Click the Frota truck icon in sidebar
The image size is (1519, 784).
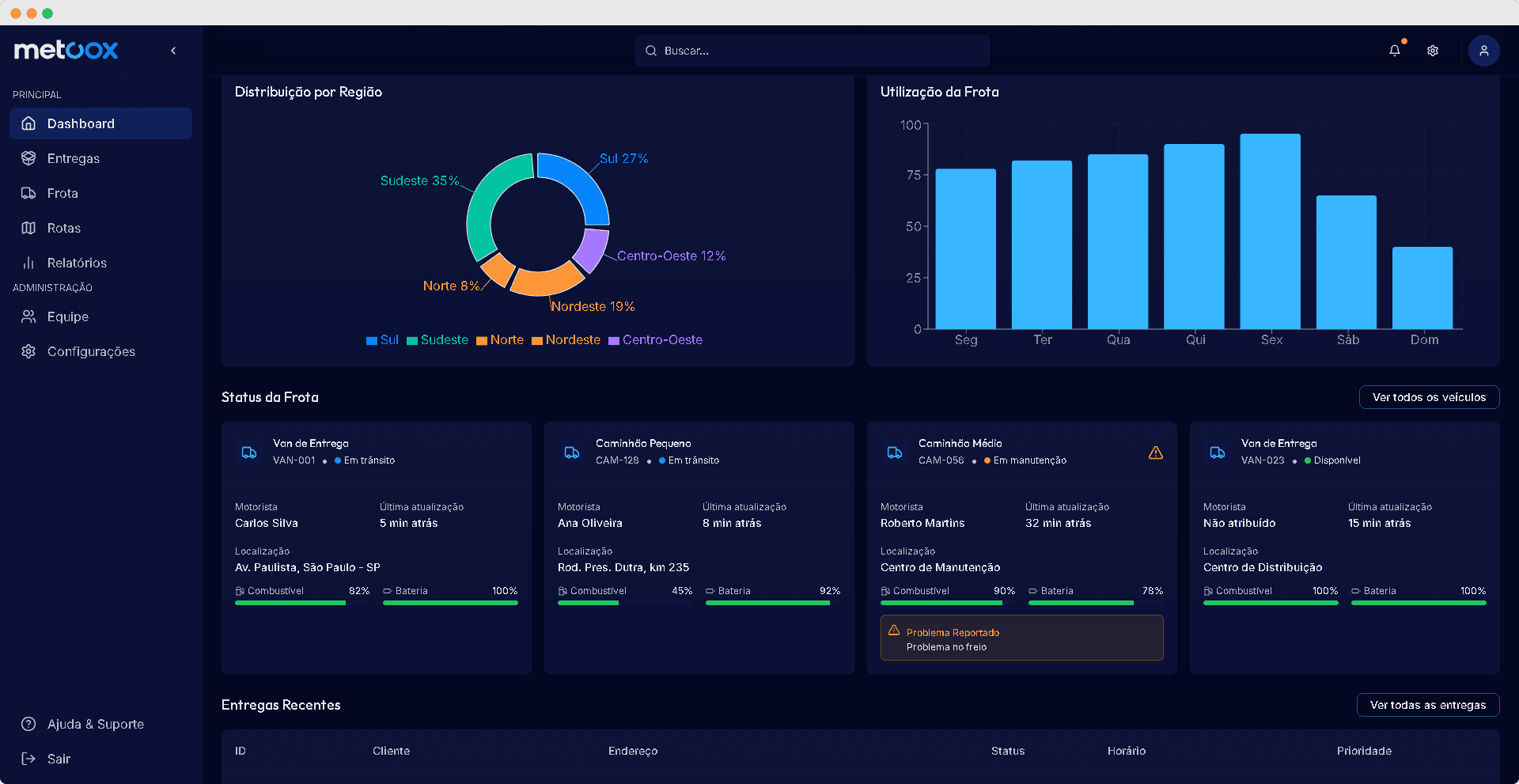pyautogui.click(x=28, y=193)
